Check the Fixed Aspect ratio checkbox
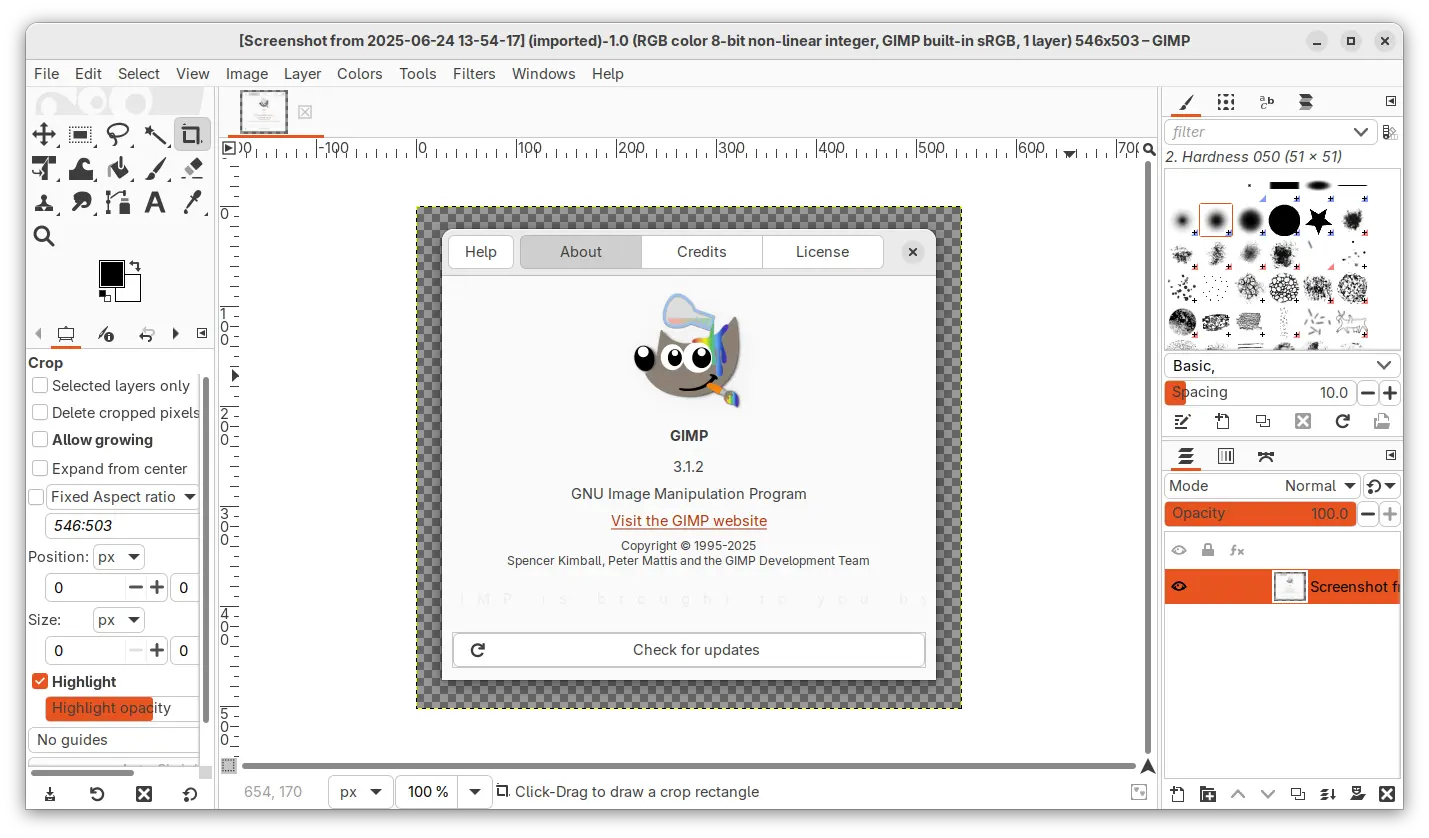 [36, 497]
